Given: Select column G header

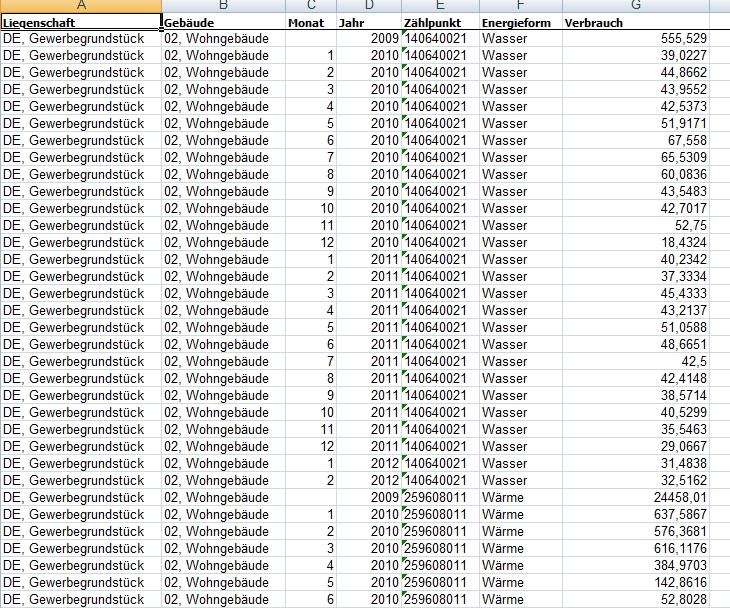Looking at the screenshot, I should [635, 6].
